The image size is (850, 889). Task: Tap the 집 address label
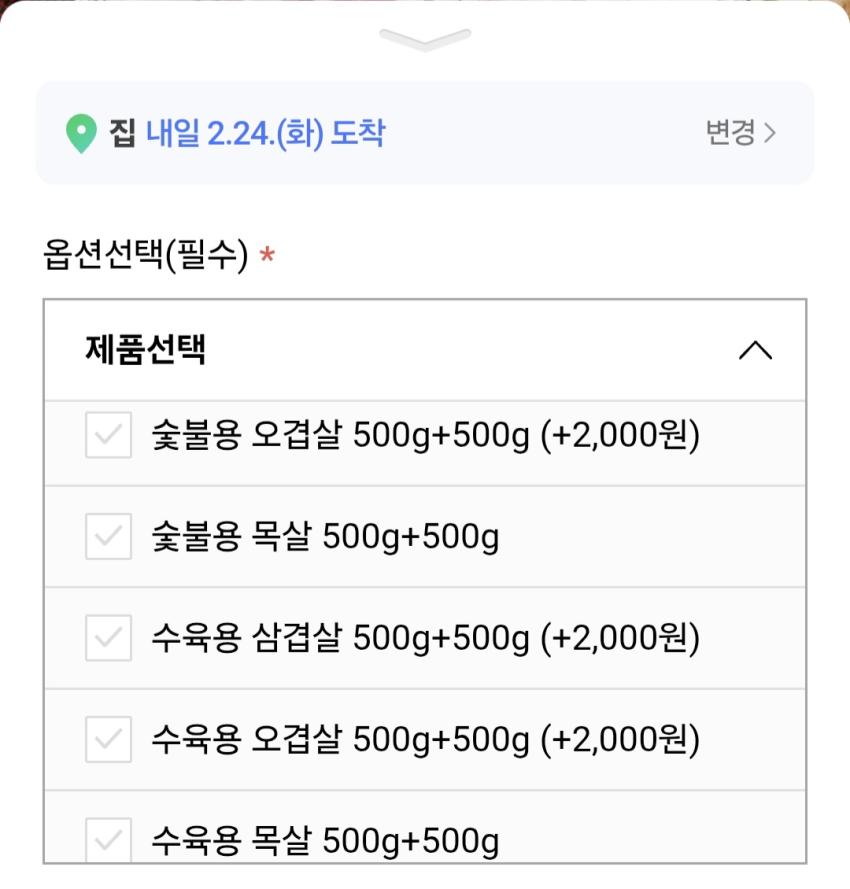coord(122,133)
